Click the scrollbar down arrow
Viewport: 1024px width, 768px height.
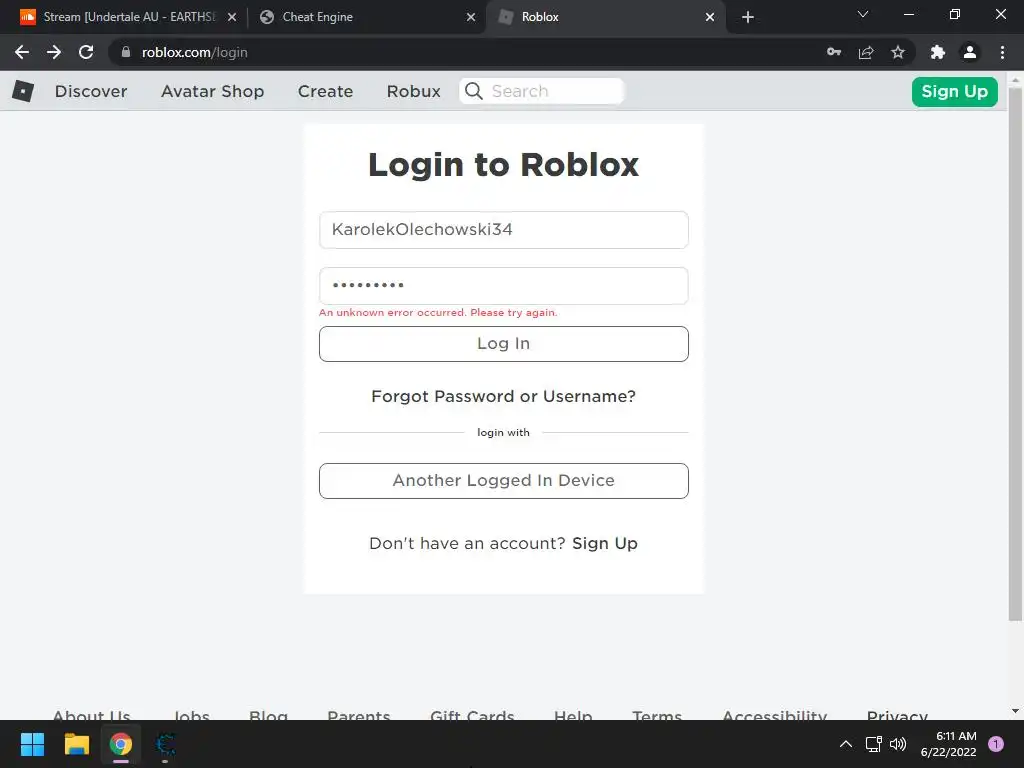coord(1015,711)
